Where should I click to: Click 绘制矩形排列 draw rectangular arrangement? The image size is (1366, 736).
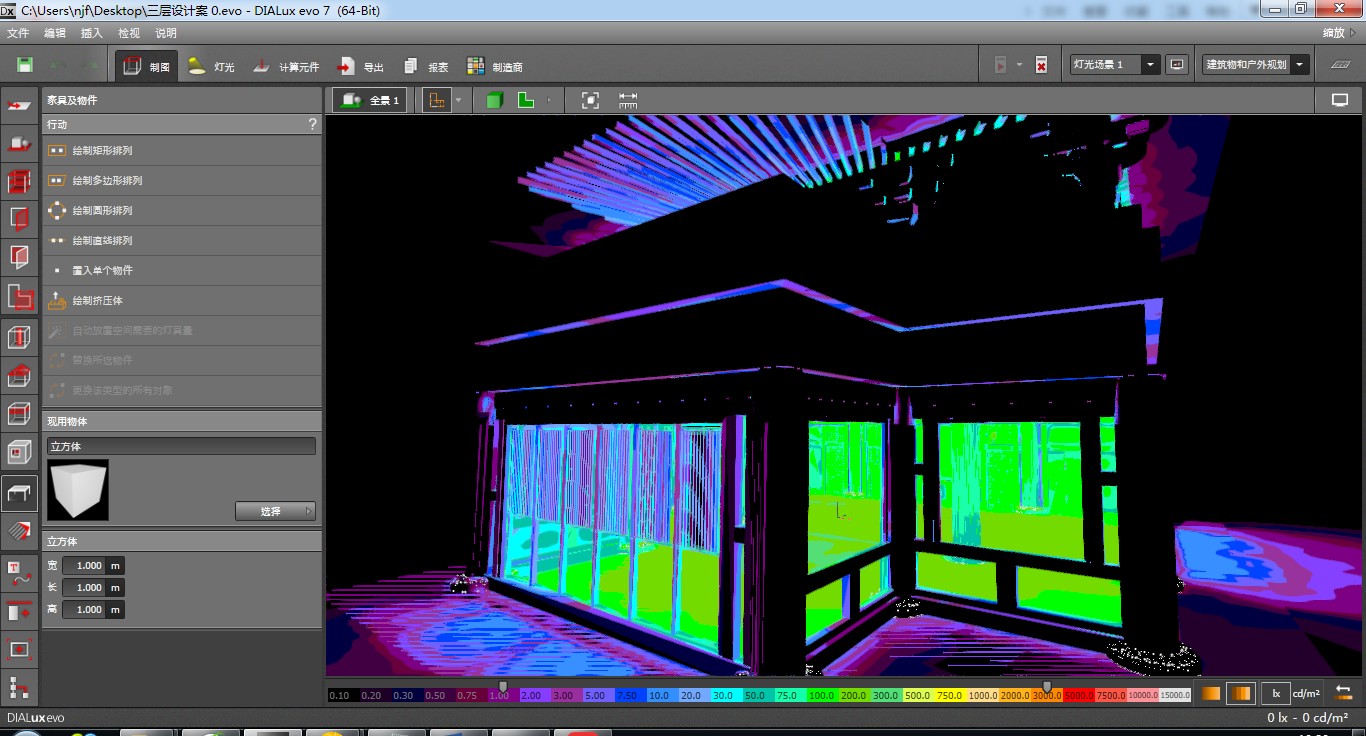coord(102,151)
